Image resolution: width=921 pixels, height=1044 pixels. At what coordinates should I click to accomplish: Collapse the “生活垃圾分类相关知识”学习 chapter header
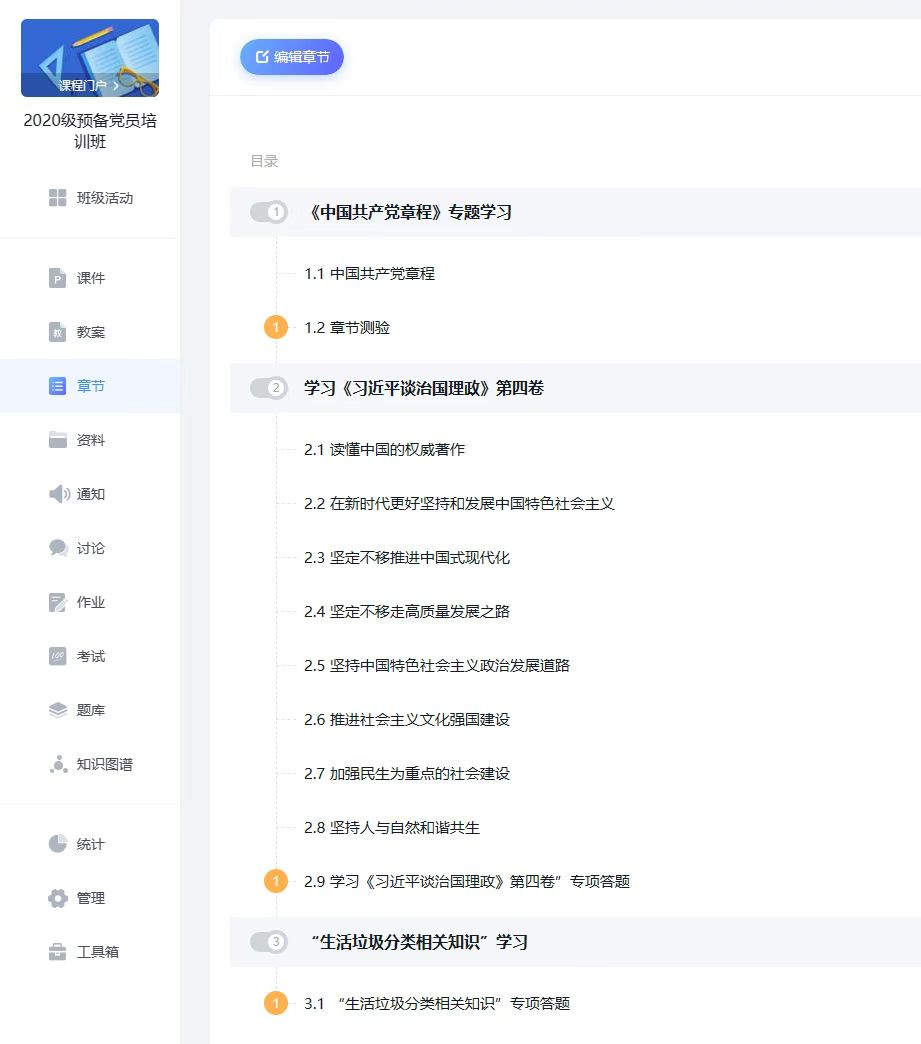point(419,942)
